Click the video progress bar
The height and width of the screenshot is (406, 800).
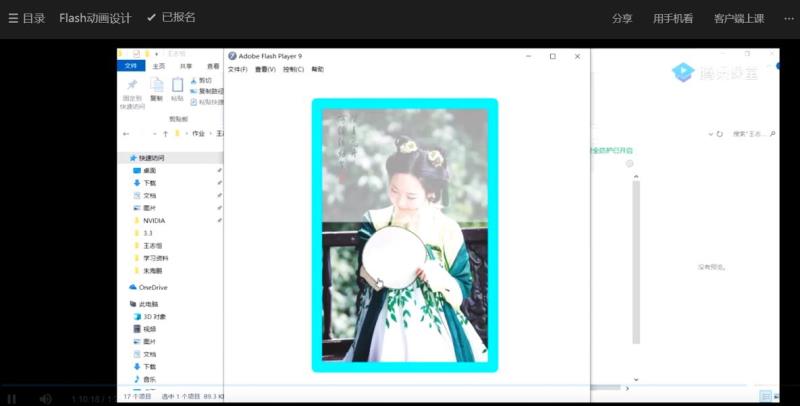(400, 386)
